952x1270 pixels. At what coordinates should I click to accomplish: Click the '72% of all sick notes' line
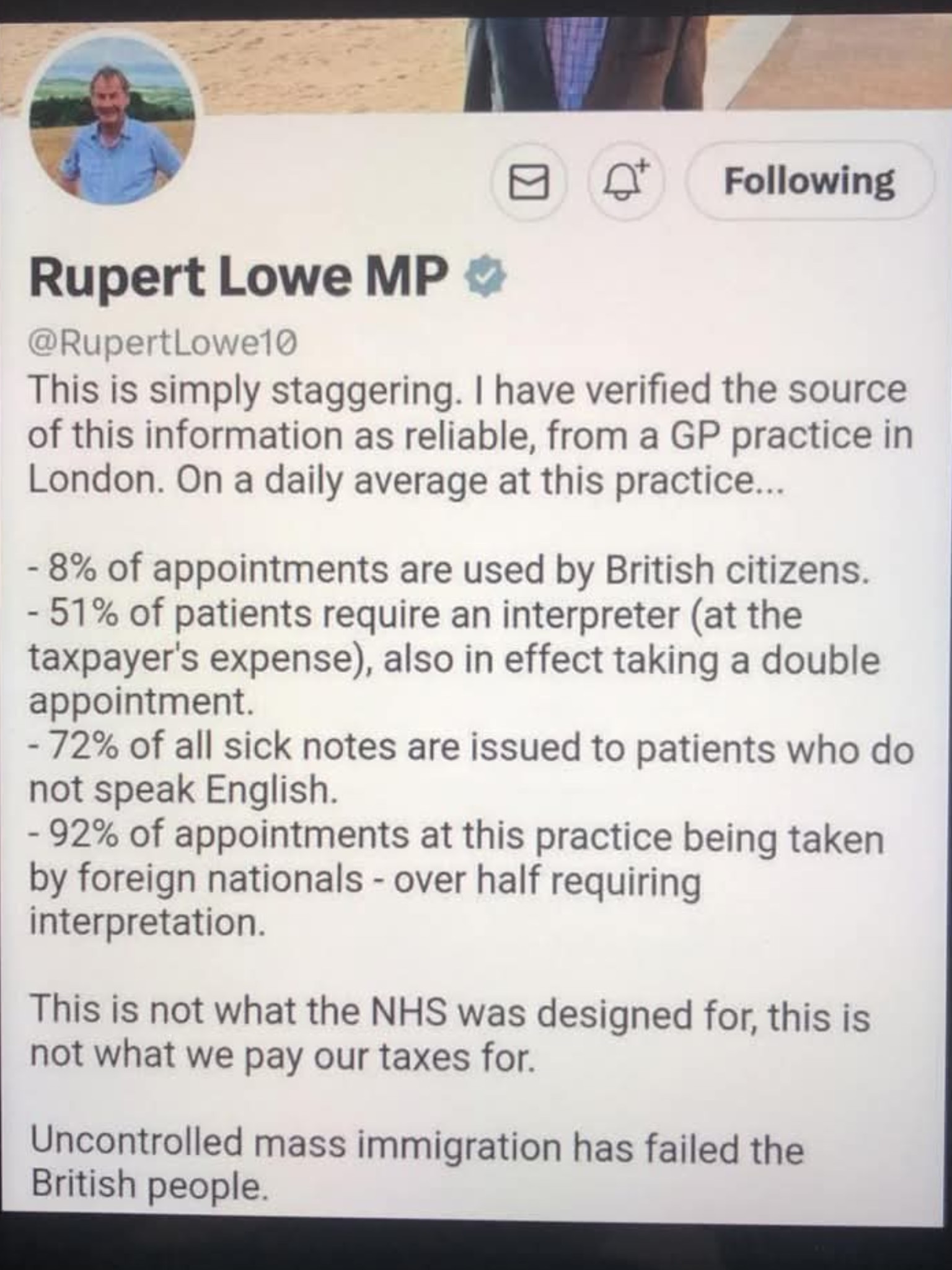pyautogui.click(x=471, y=748)
